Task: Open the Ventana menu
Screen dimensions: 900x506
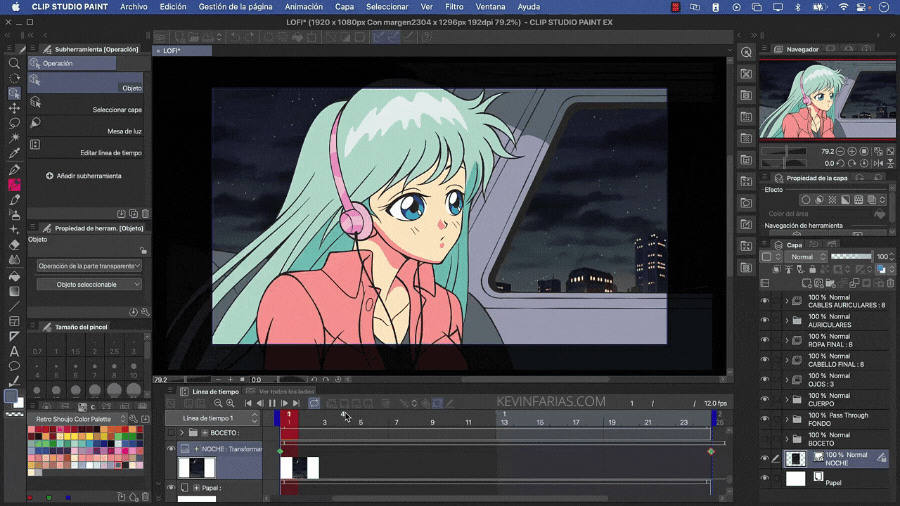Action: pos(490,7)
